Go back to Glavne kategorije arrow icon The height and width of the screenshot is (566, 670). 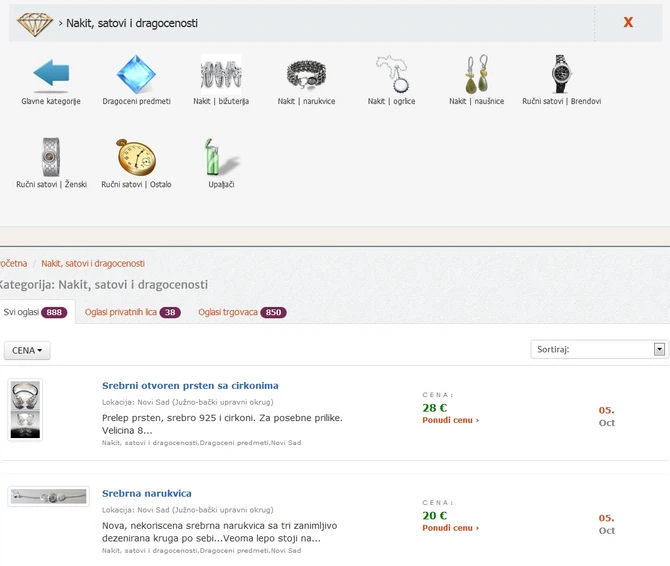[x=51, y=75]
